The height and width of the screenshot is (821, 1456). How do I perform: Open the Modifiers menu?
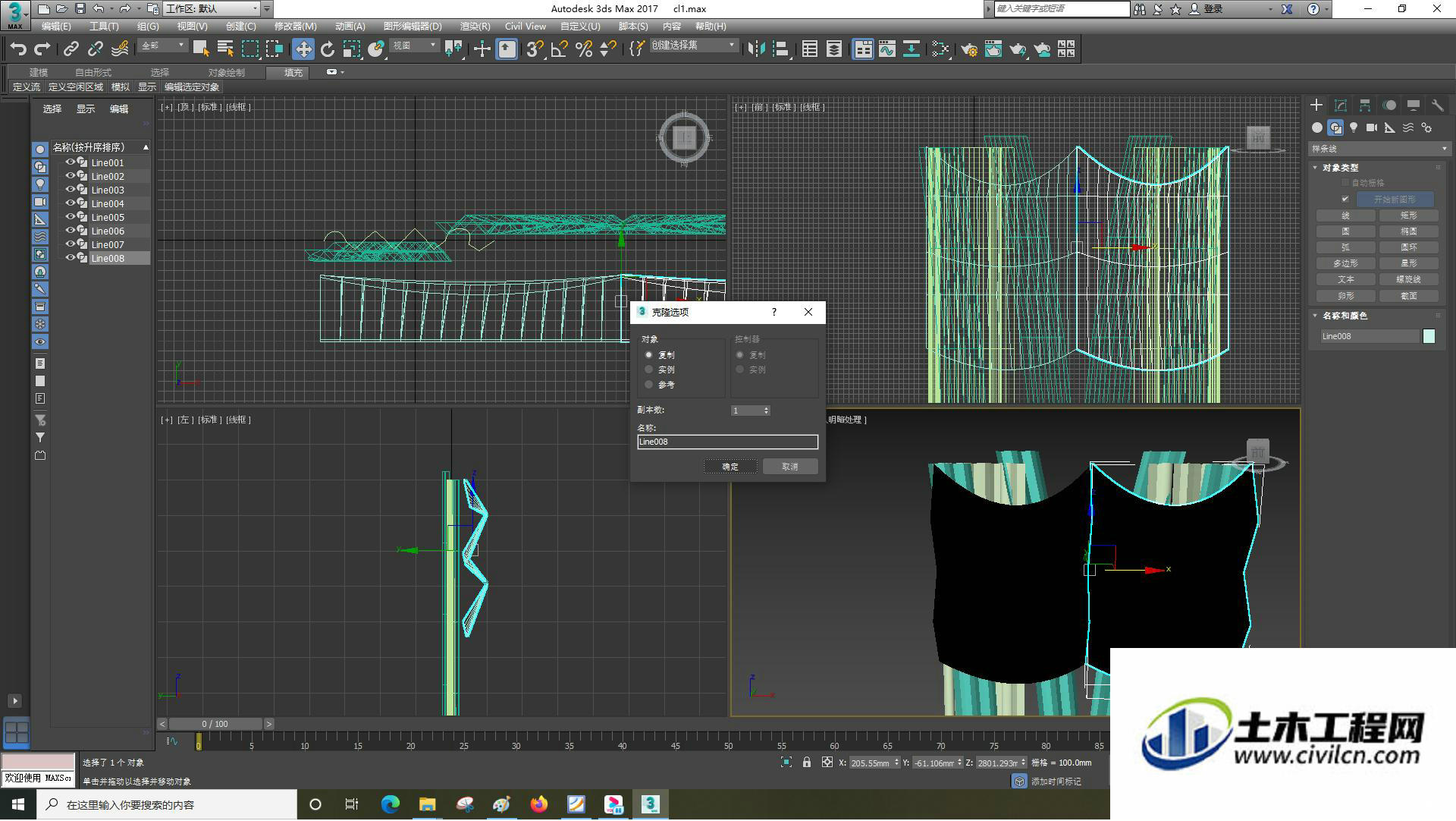pos(295,27)
